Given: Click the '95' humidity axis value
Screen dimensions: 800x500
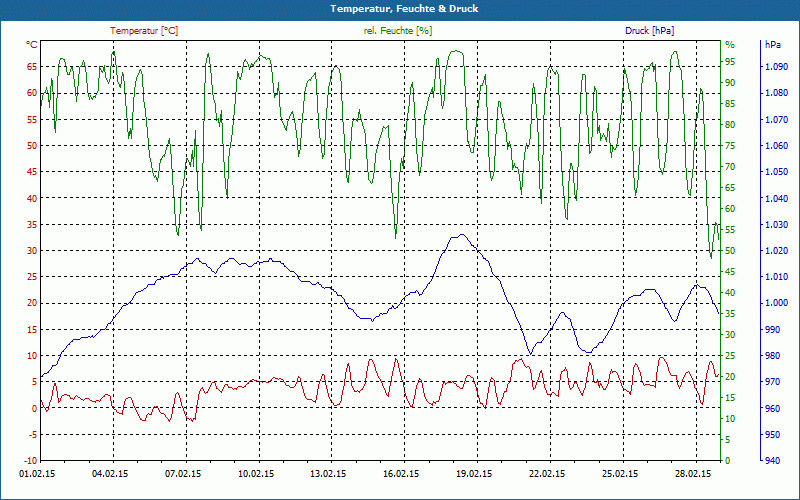Looking at the screenshot, I should (730, 62).
